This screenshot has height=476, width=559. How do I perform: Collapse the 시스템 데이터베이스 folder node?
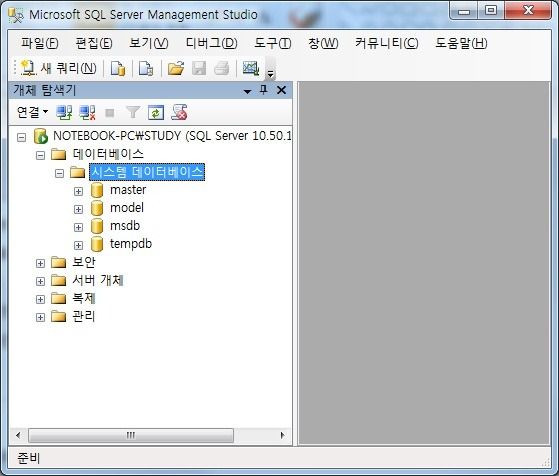(x=60, y=174)
